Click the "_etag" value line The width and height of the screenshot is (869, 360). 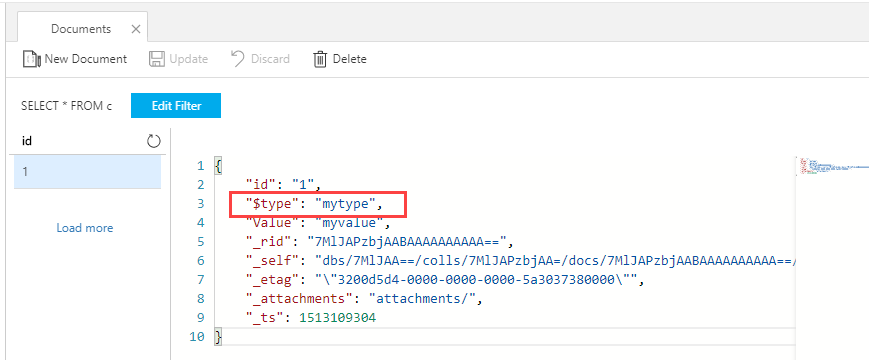point(476,280)
